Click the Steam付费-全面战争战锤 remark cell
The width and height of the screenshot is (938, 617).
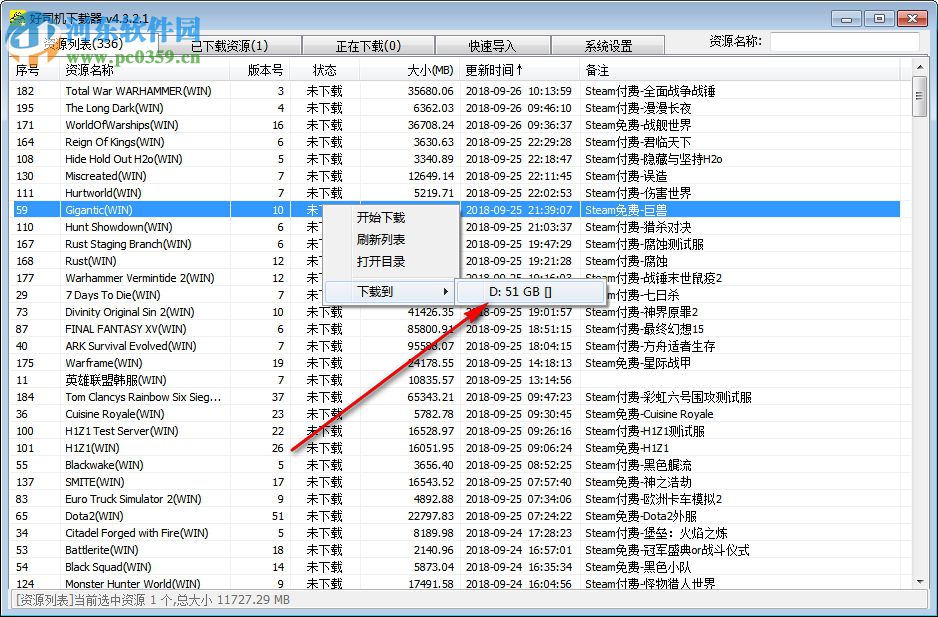point(650,91)
